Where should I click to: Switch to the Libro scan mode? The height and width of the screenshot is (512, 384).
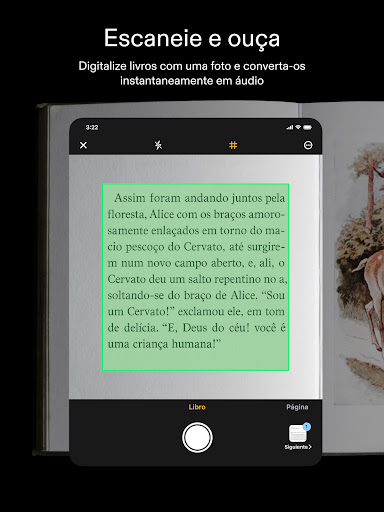click(197, 407)
